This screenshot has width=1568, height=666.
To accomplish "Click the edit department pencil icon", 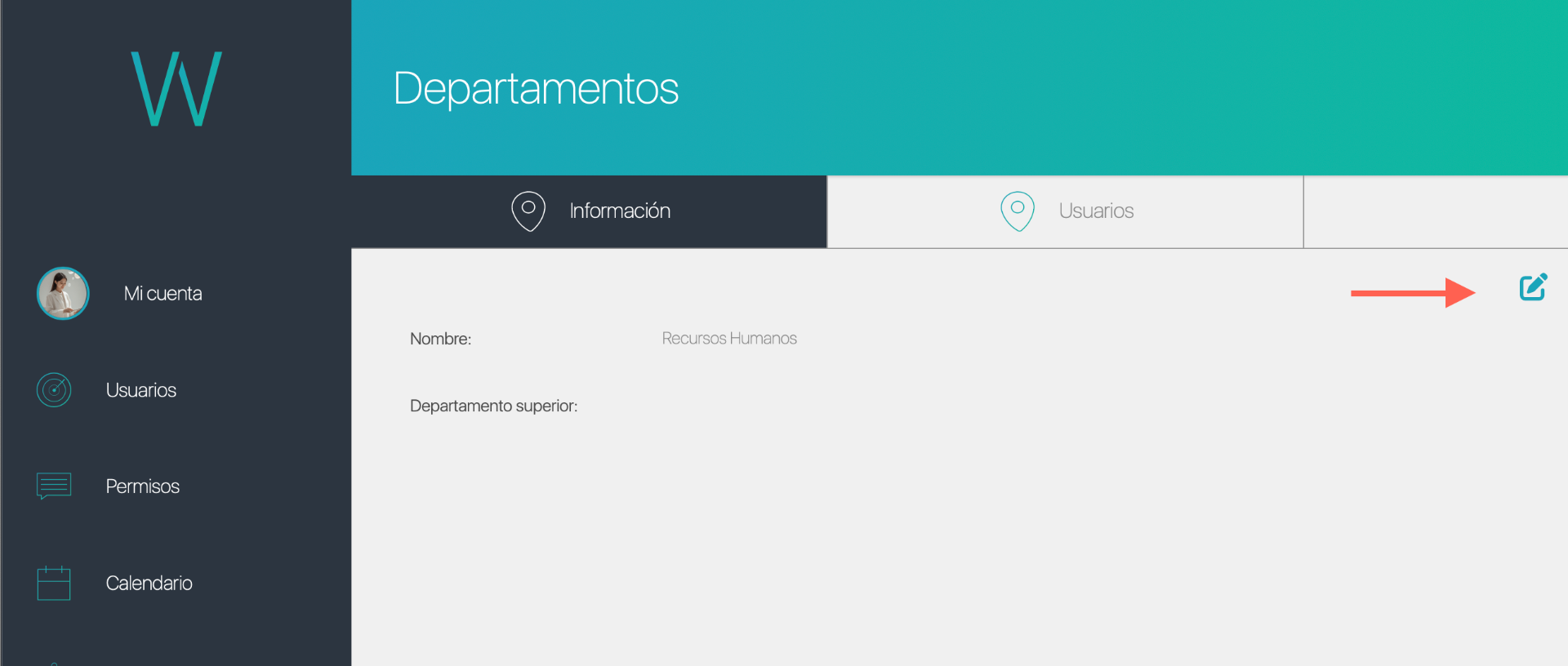I will point(1533,287).
